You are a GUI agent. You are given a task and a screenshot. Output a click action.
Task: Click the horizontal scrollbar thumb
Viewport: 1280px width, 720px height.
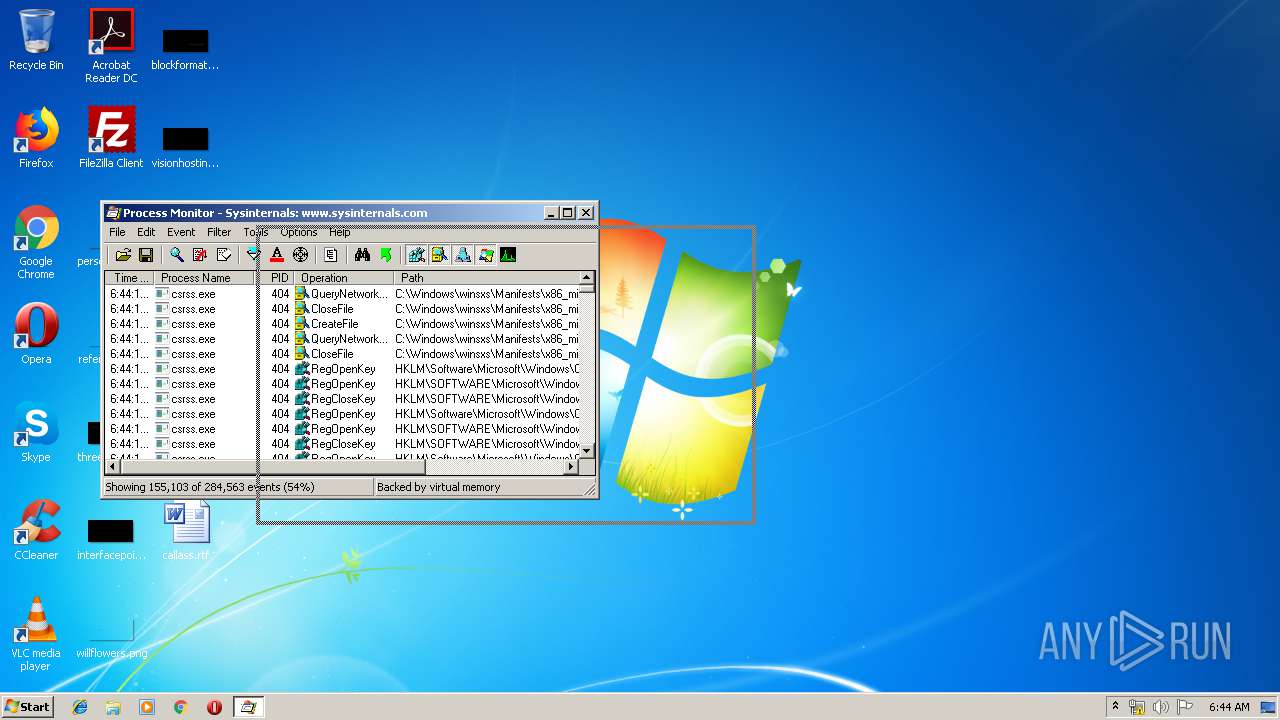click(273, 466)
